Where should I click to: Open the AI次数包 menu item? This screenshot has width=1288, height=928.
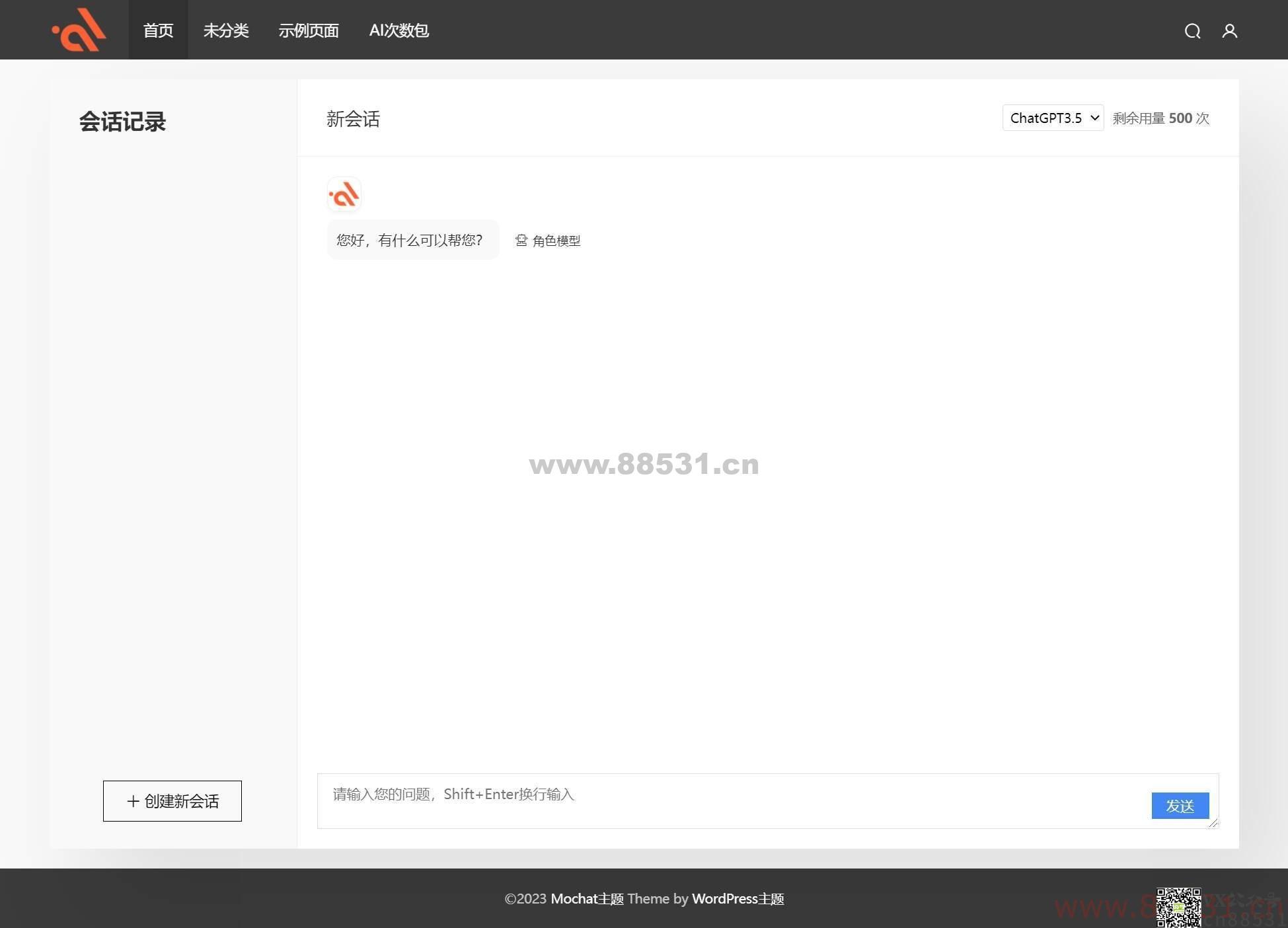[x=399, y=30]
